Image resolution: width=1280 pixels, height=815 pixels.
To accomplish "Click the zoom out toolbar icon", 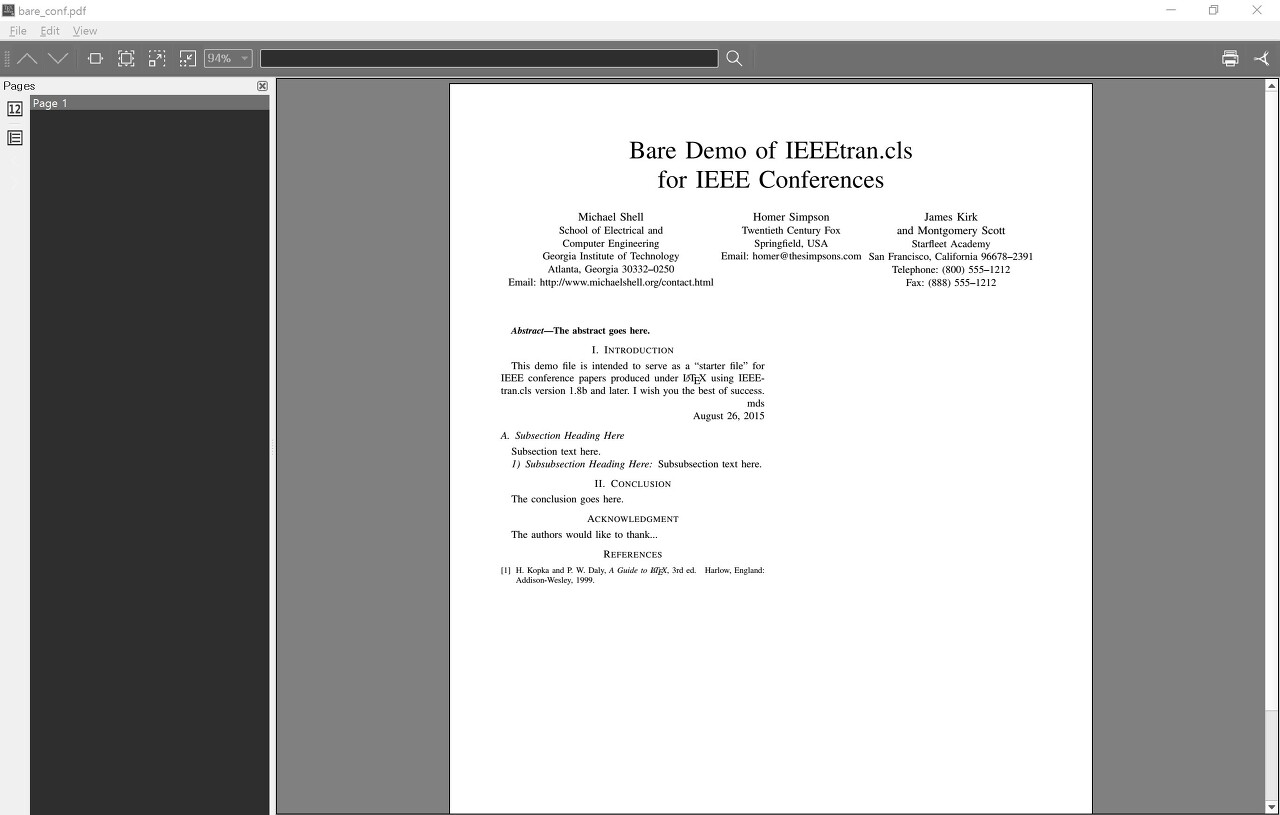I will pyautogui.click(x=188, y=59).
